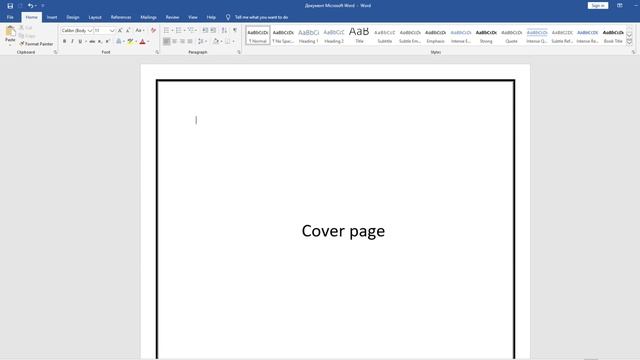This screenshot has width=640, height=360.
Task: Clear all formatting eraser icon
Action: click(x=153, y=31)
